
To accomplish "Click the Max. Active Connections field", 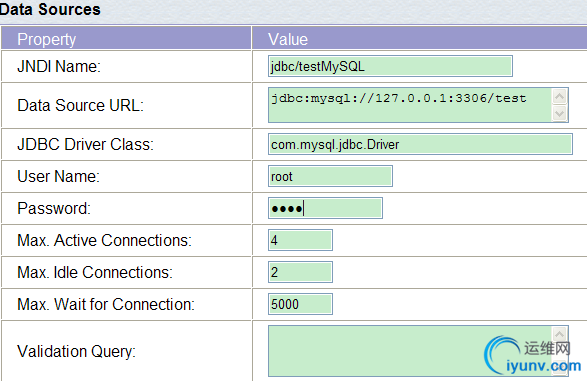I will [300, 240].
